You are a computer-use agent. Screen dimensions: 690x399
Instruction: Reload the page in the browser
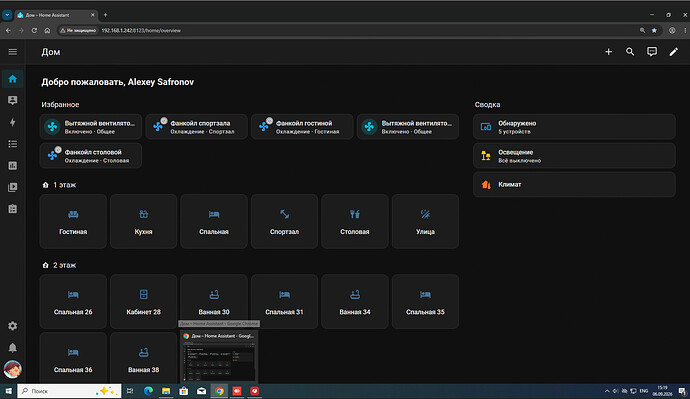(34, 30)
